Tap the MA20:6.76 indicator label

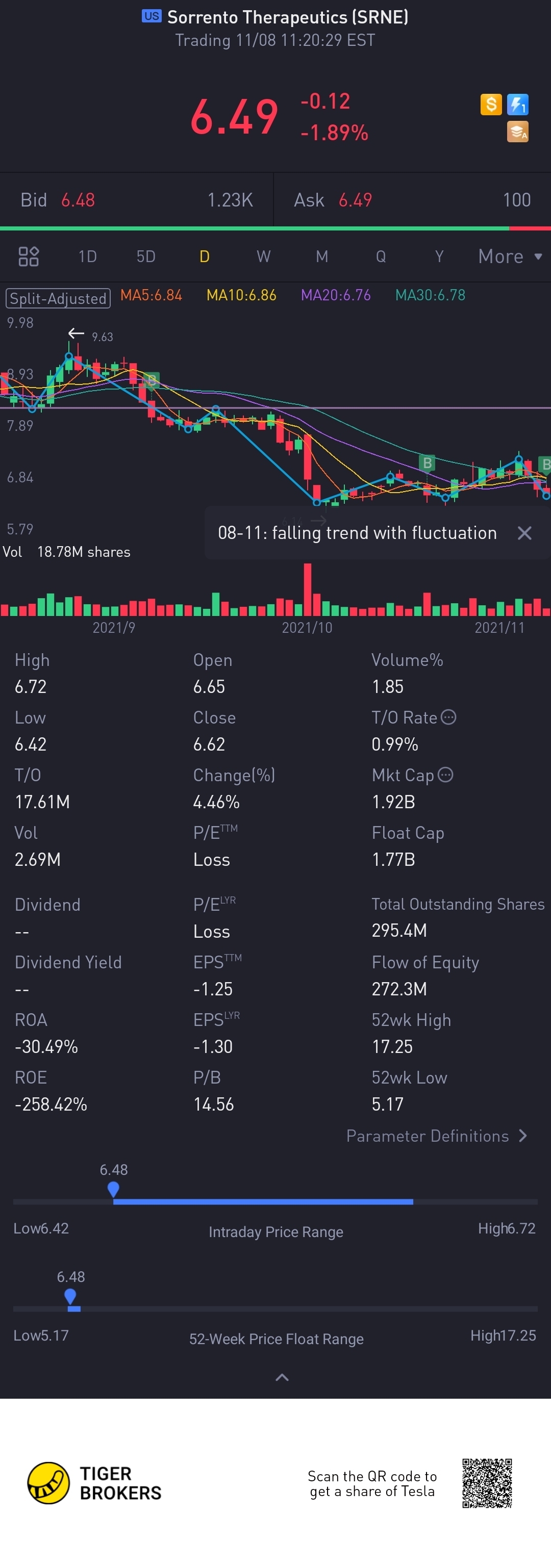336,295
